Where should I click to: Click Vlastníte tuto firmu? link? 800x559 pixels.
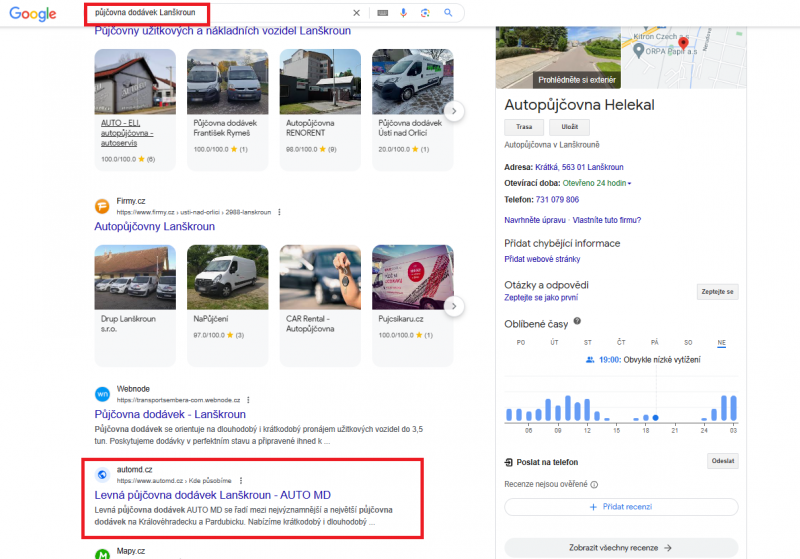pos(607,220)
